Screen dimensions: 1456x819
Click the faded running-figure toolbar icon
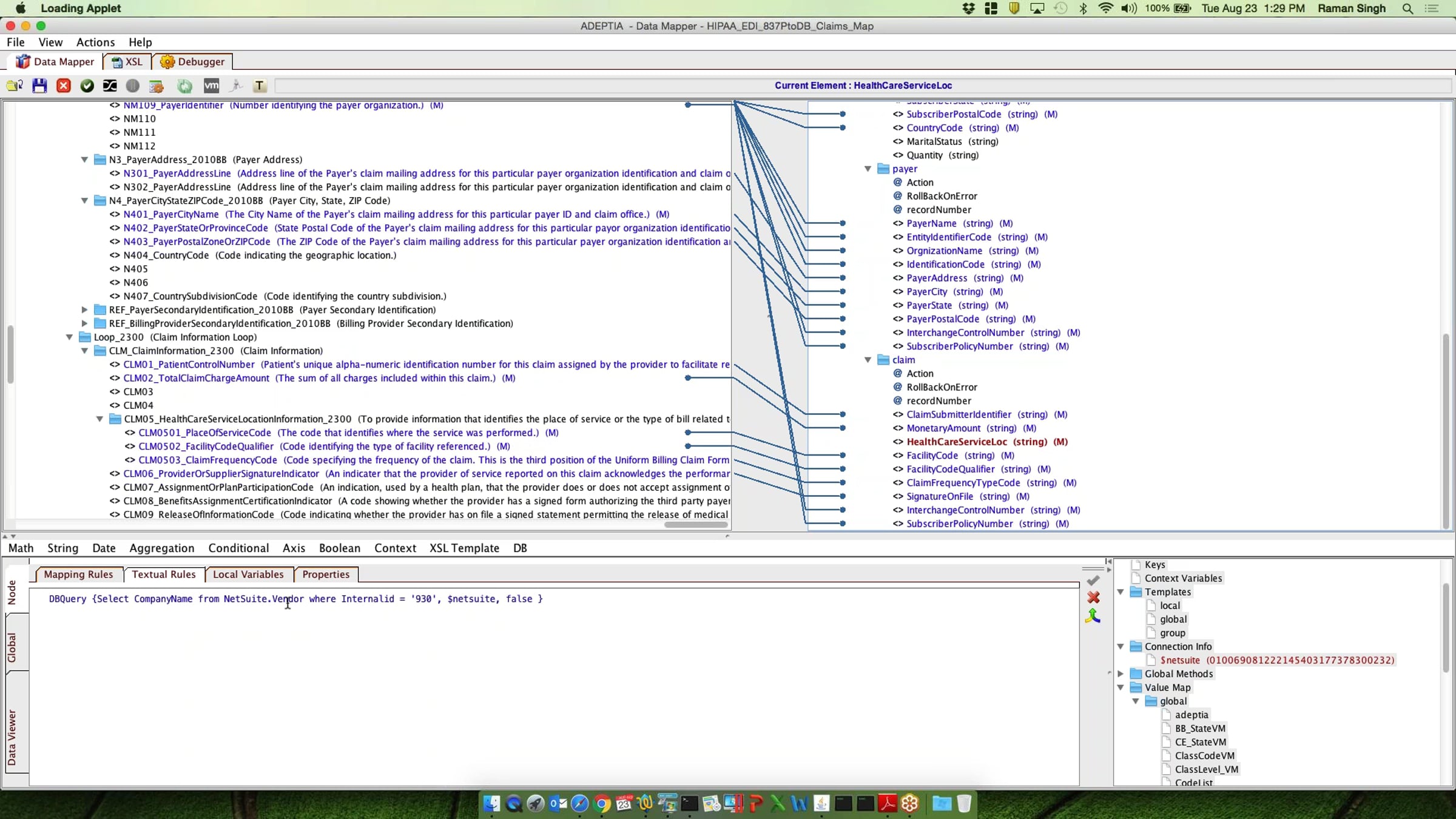(x=236, y=86)
